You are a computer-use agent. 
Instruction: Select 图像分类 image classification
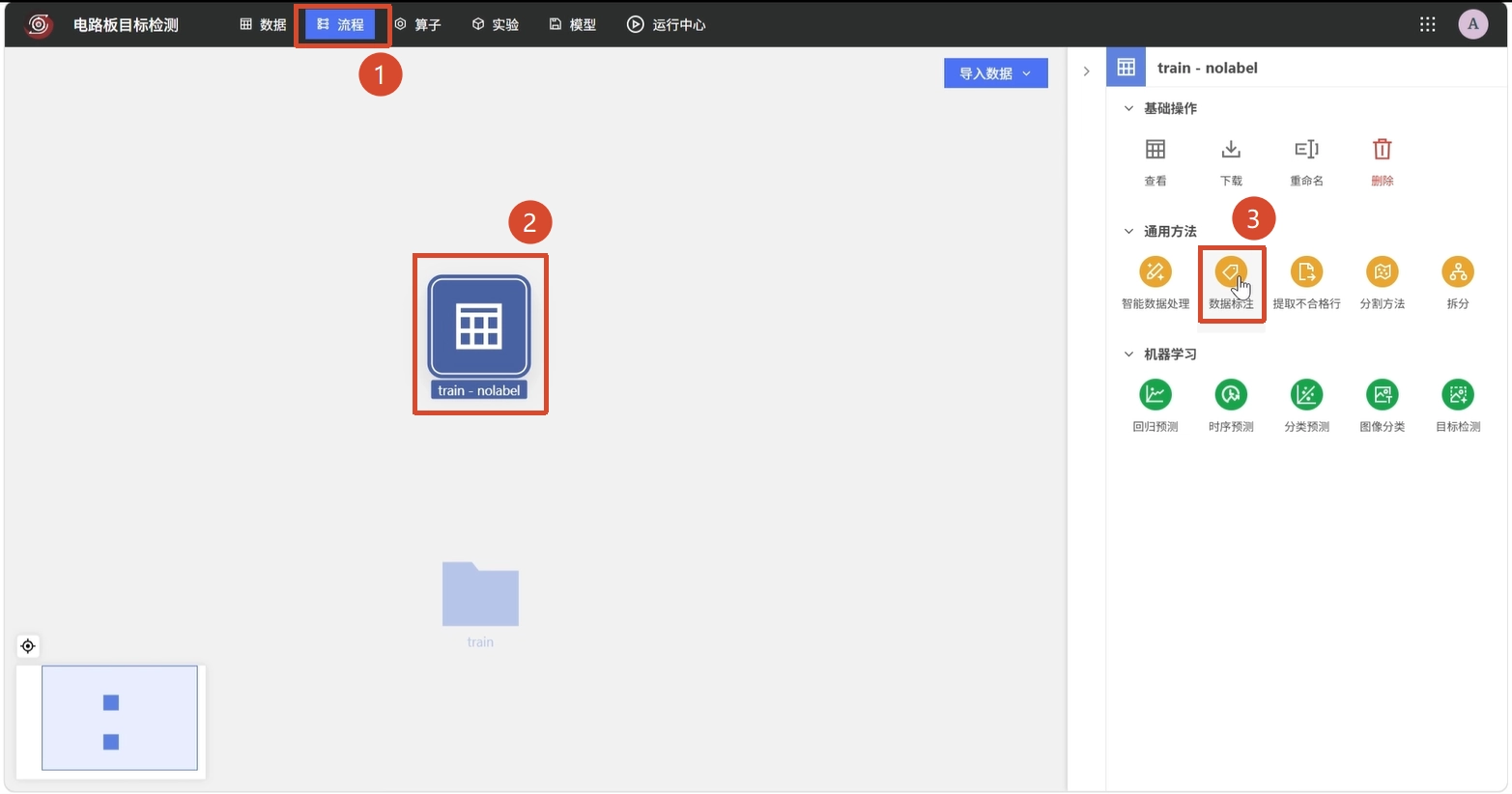coord(1383,395)
